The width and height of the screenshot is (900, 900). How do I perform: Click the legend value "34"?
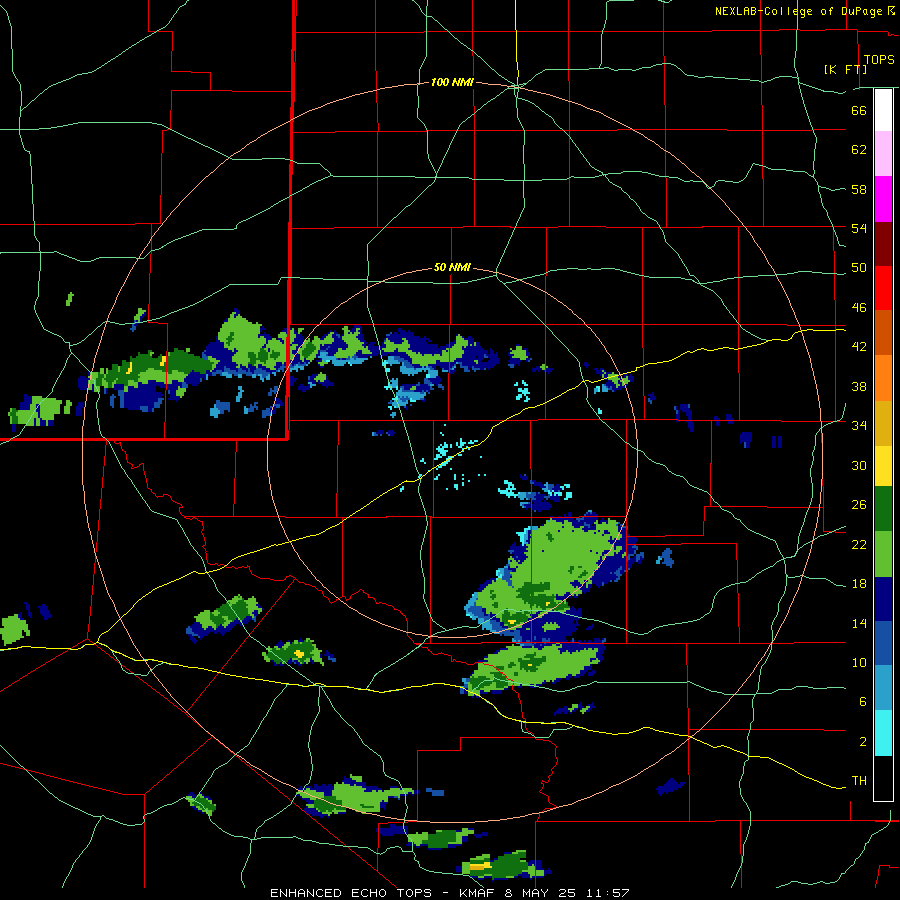click(859, 426)
